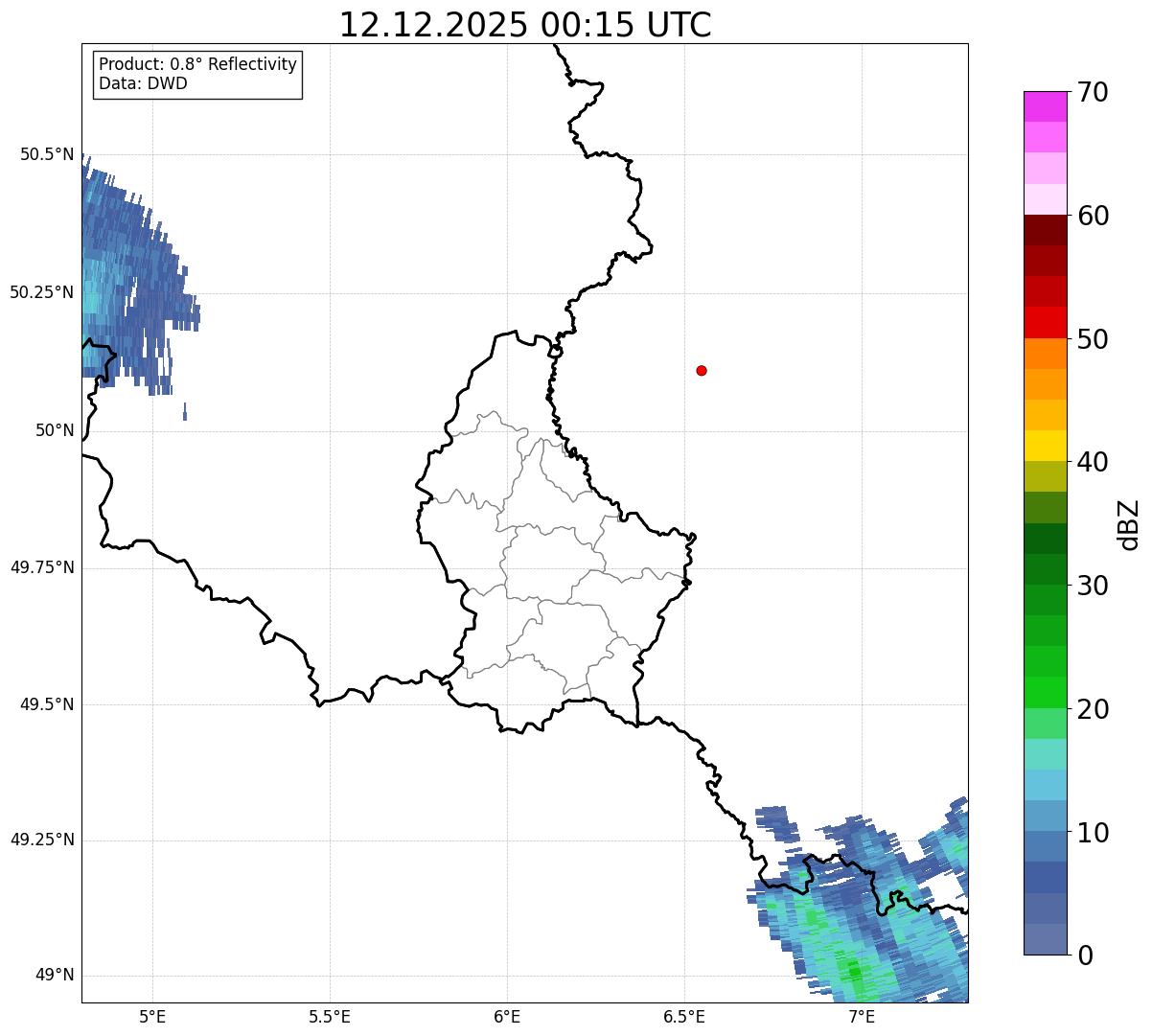This screenshot has height=1036, width=1152.
Task: Click the colorbar label 50
Action: click(x=1094, y=339)
